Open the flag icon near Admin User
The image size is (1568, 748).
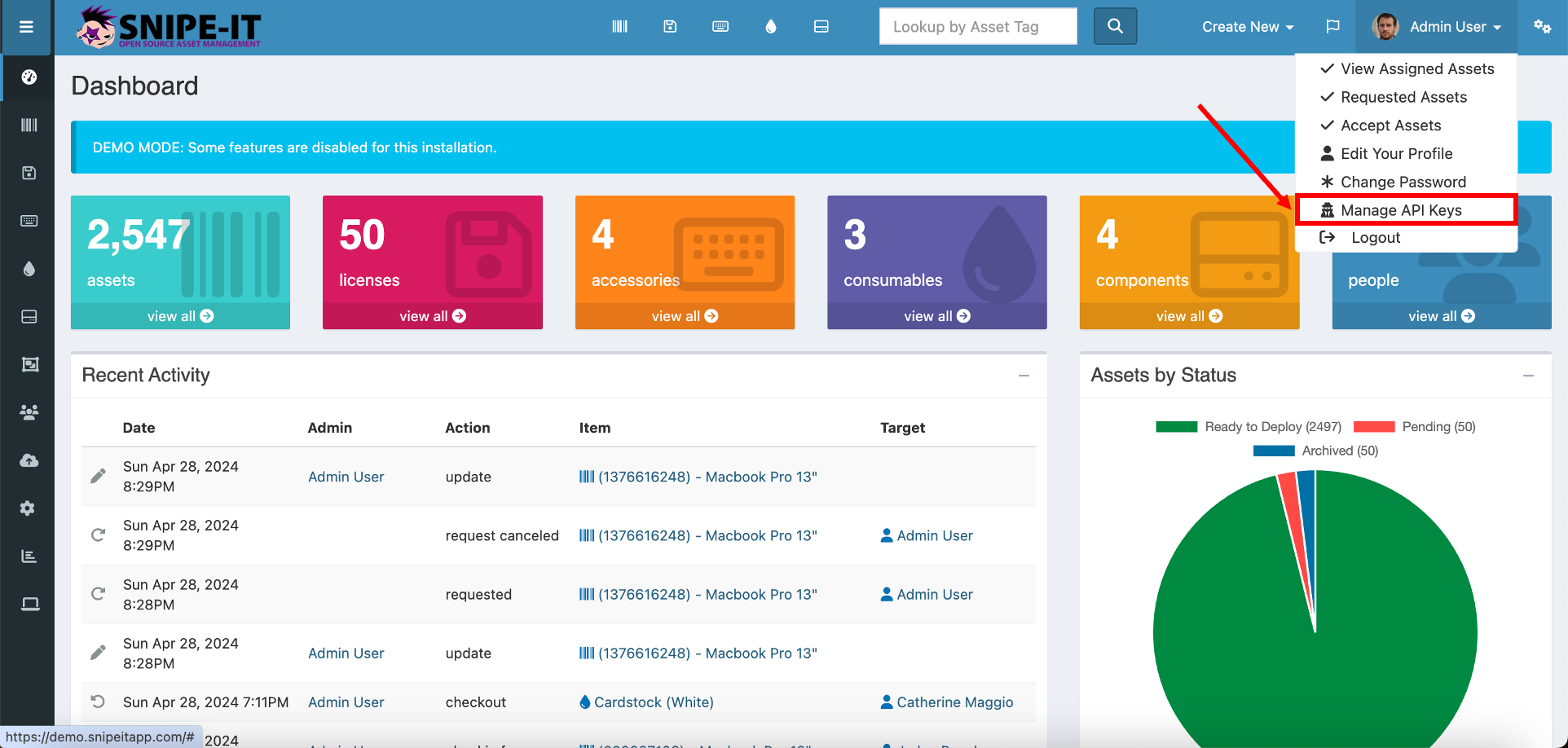coord(1332,26)
